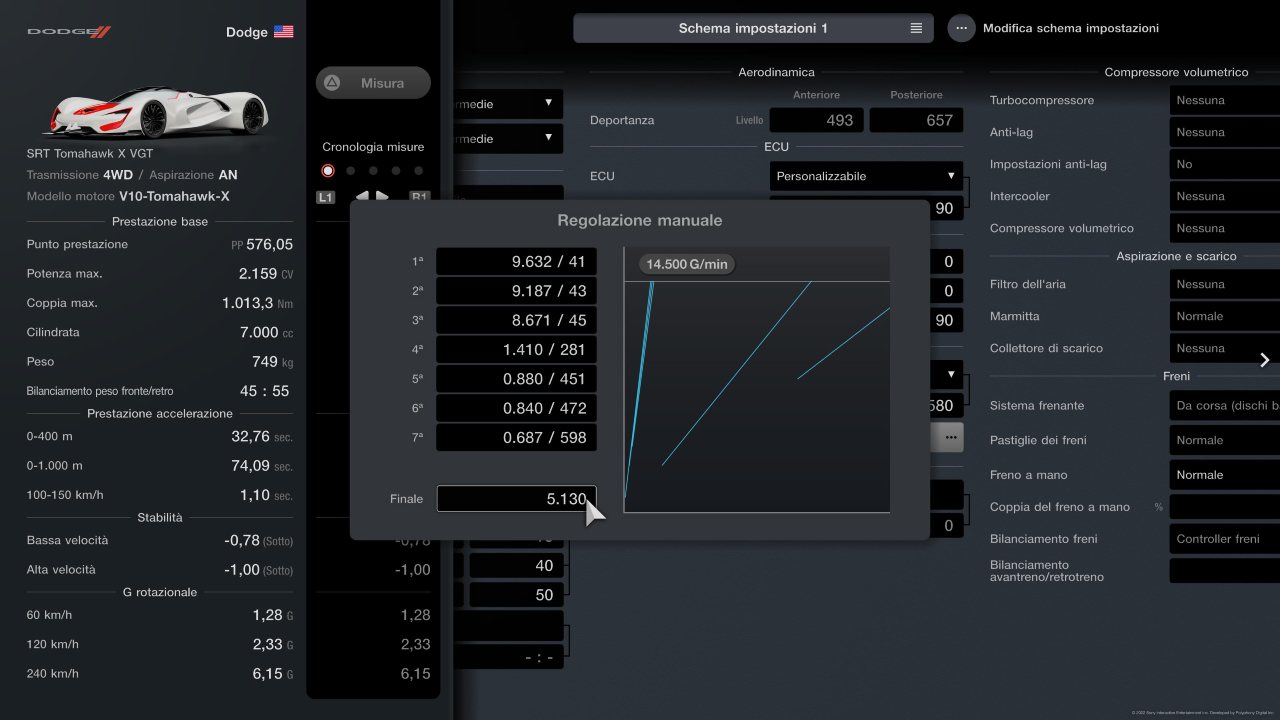Screen dimensions: 1280x720
Task: Select the 7ª gear ratio field 0.687 / 598
Action: pos(516,437)
